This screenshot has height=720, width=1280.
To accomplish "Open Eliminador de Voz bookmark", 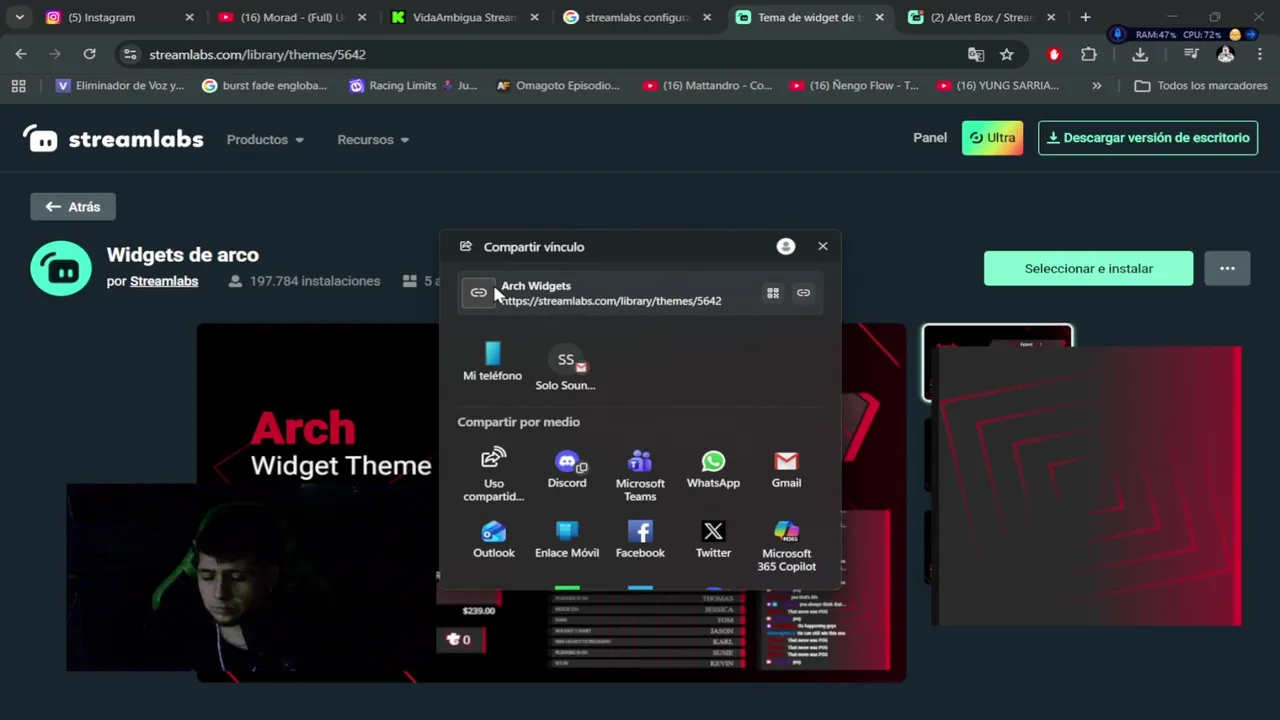I will tap(120, 86).
